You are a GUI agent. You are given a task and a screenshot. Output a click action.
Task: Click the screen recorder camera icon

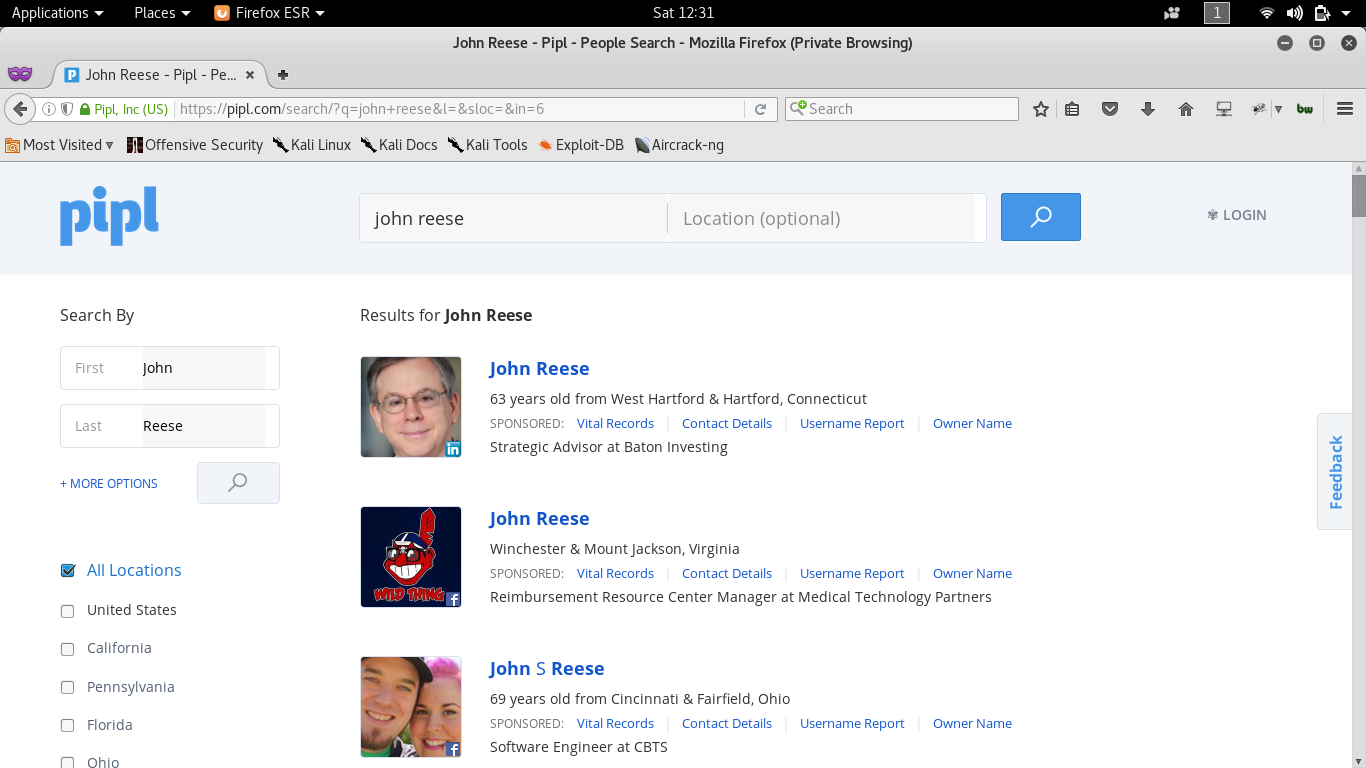coord(1172,13)
